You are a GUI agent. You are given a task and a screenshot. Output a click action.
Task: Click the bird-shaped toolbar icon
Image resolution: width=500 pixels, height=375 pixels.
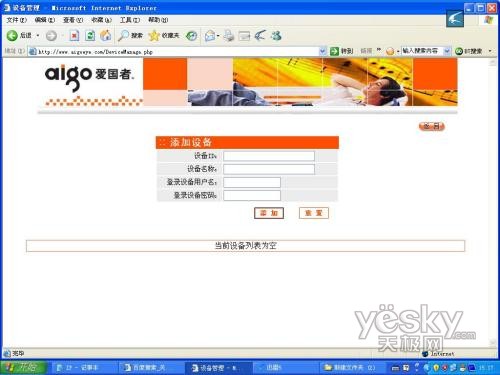pos(260,35)
